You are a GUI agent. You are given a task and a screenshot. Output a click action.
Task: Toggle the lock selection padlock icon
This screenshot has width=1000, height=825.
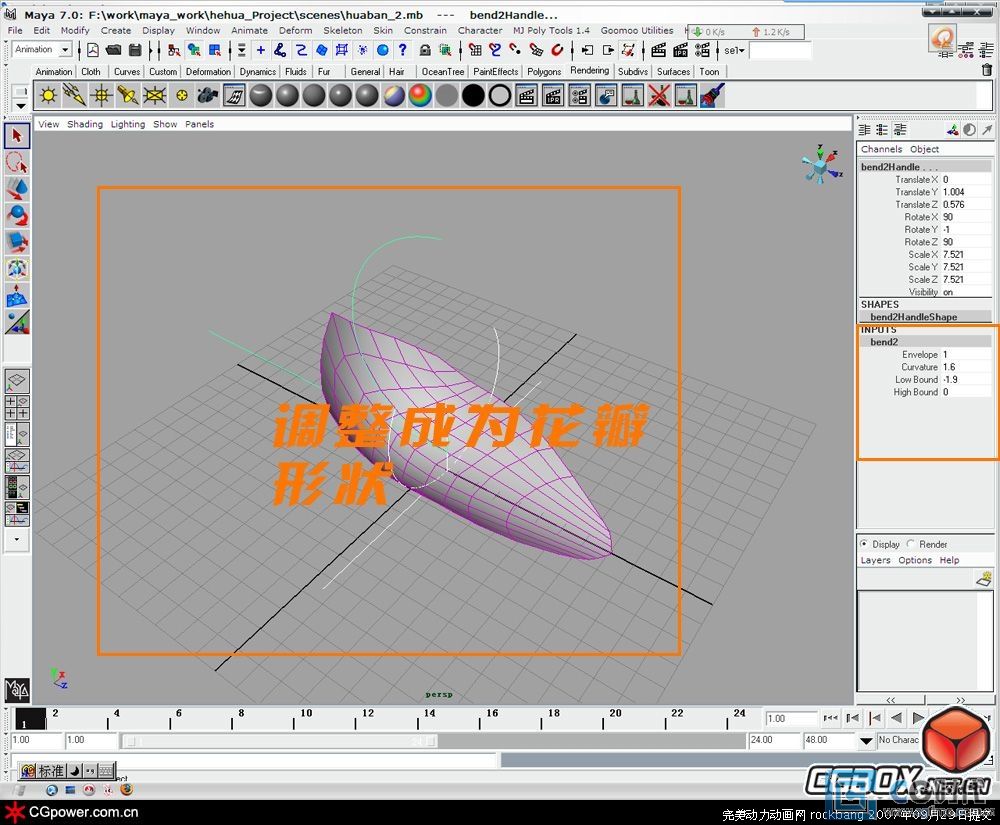[425, 50]
